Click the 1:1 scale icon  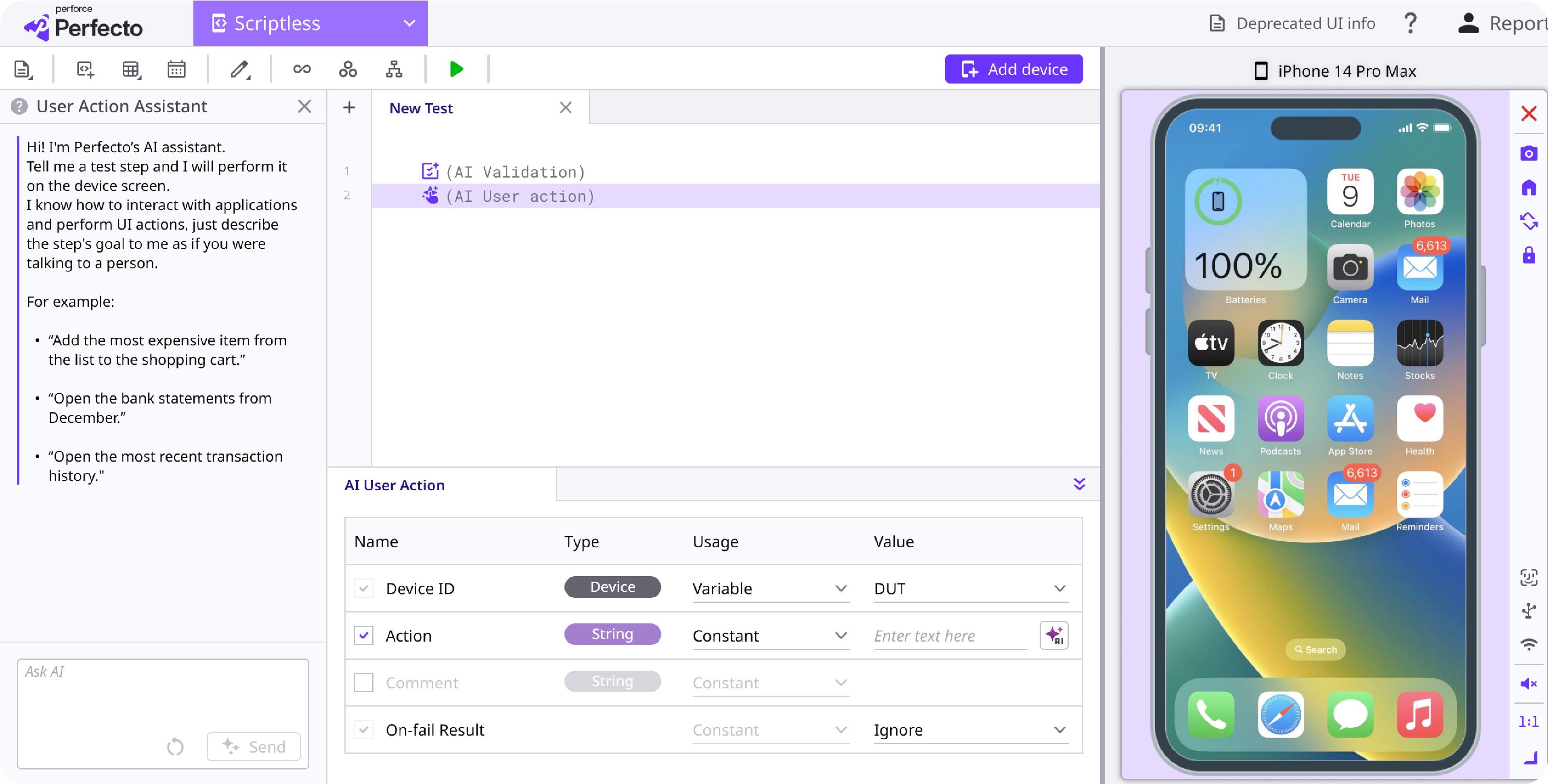1529,721
